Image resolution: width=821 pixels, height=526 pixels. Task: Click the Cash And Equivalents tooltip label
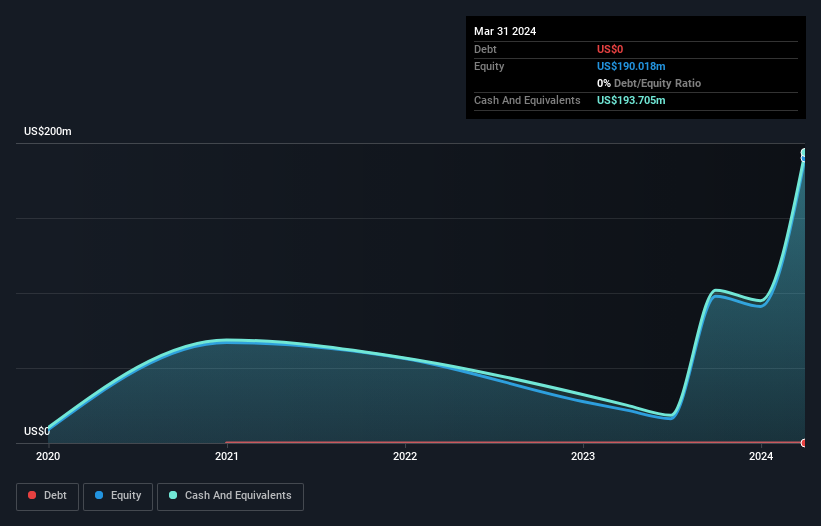(527, 100)
